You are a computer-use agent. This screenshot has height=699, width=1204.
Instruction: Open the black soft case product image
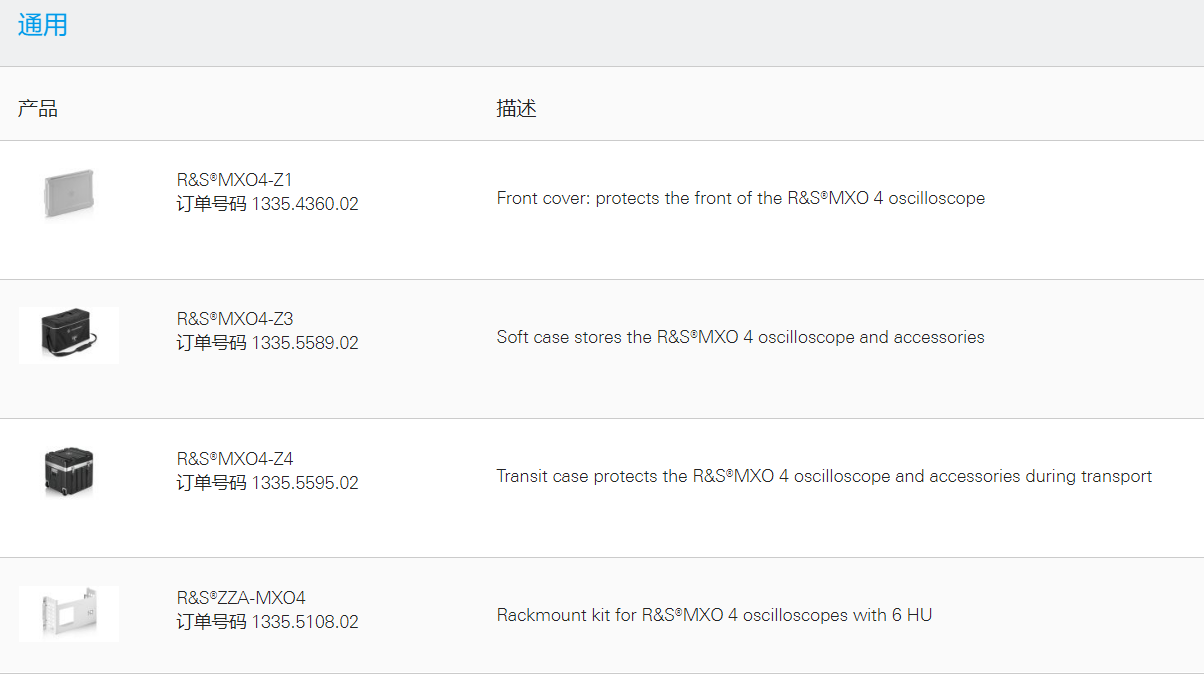pos(69,334)
